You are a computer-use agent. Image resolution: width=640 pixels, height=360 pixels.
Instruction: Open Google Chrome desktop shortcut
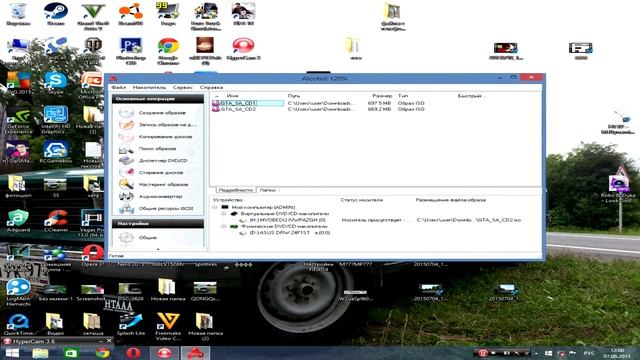168,51
